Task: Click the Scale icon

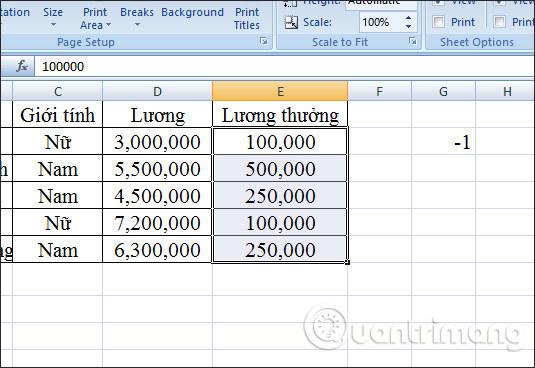Action: click(291, 23)
